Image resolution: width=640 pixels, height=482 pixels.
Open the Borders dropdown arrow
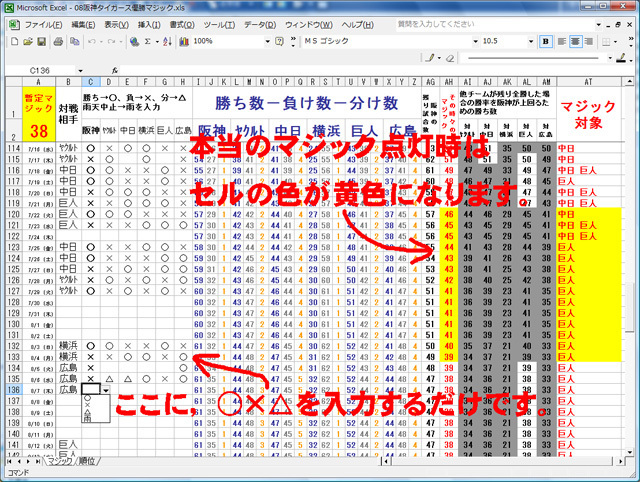(615, 41)
